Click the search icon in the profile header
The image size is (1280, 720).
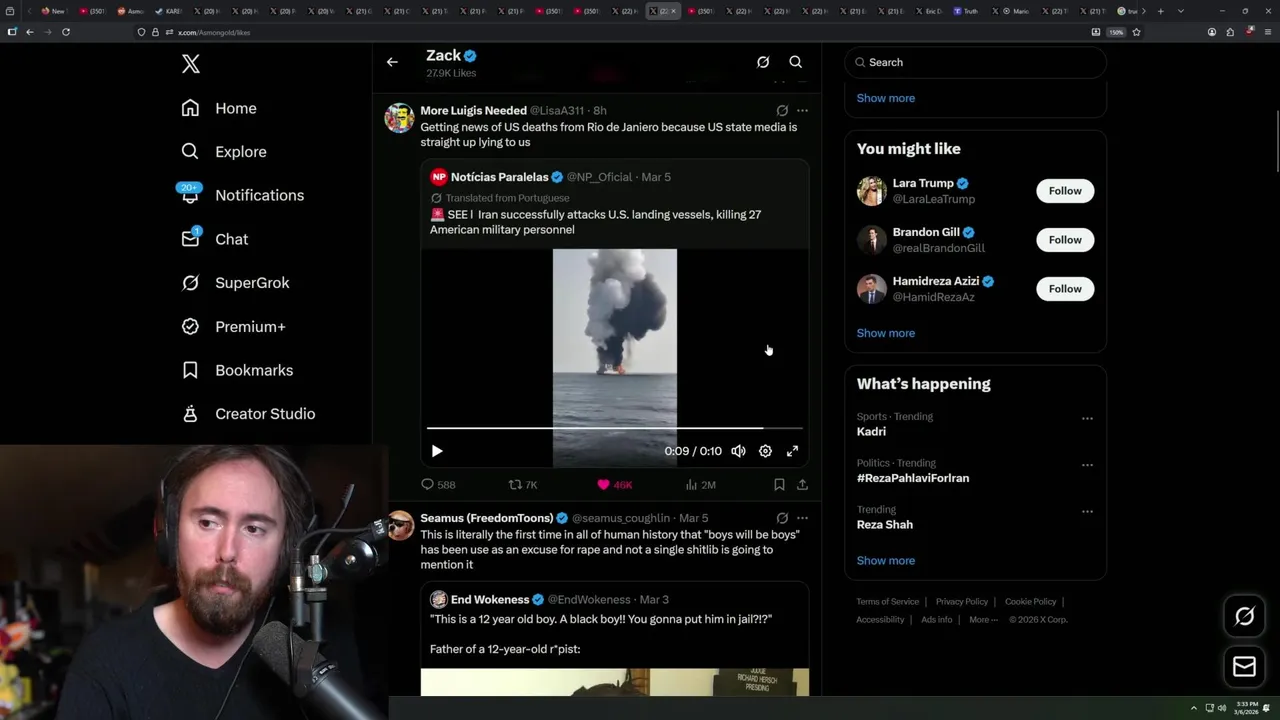coord(796,62)
